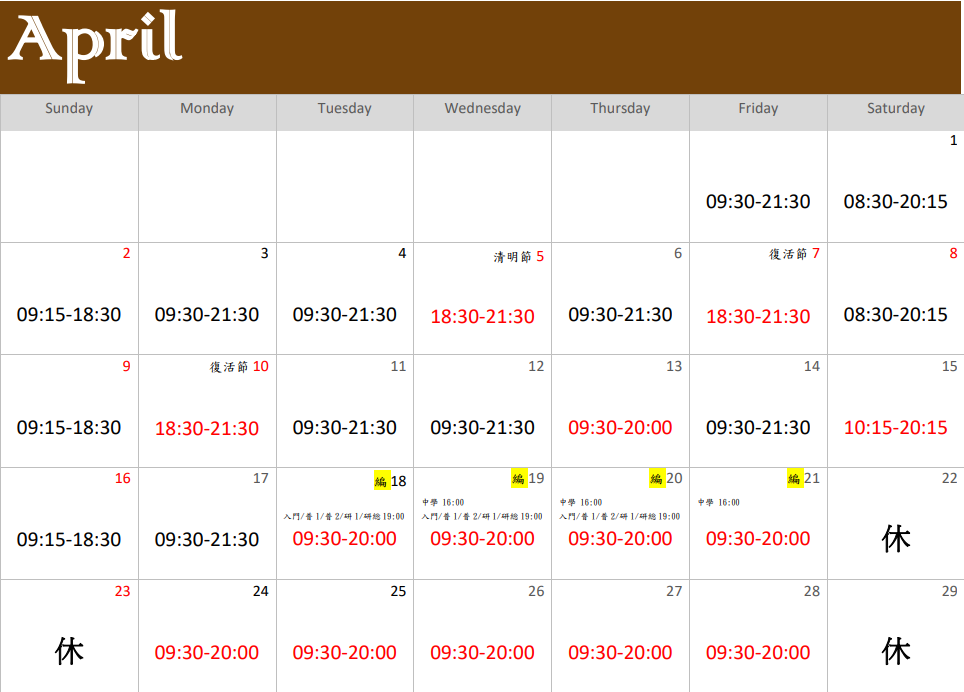Image resolution: width=964 pixels, height=692 pixels.
Task: Click date number 29
Action: pyautogui.click(x=950, y=591)
